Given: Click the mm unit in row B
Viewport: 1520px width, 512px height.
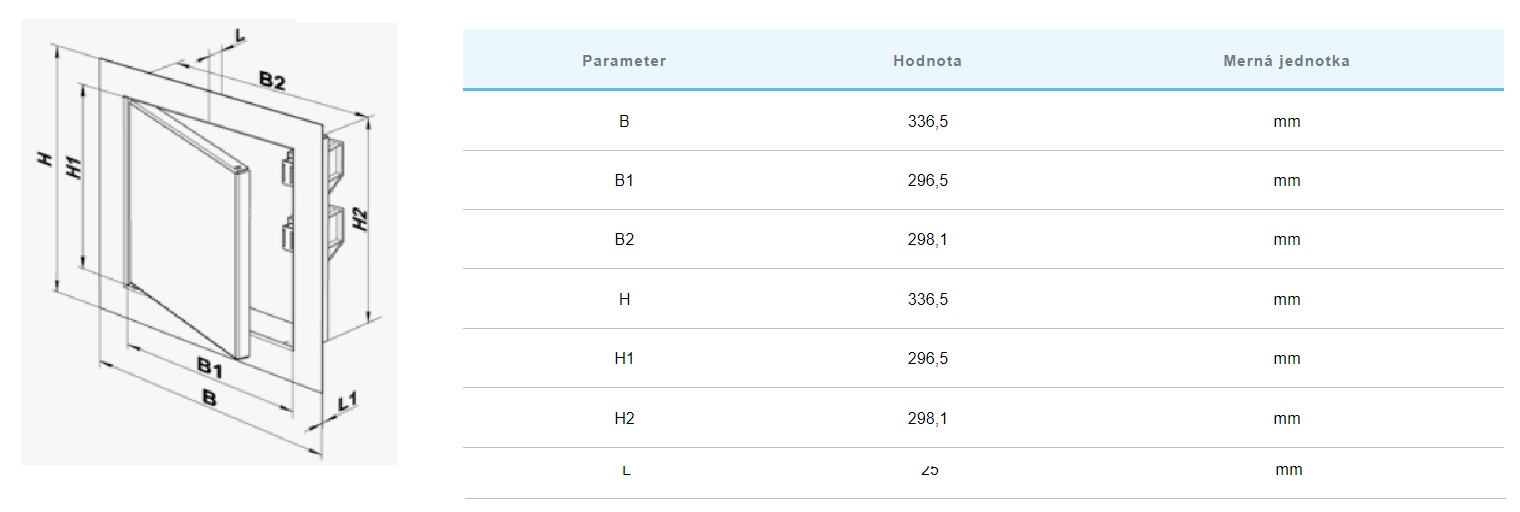Looking at the screenshot, I should tap(1287, 122).
